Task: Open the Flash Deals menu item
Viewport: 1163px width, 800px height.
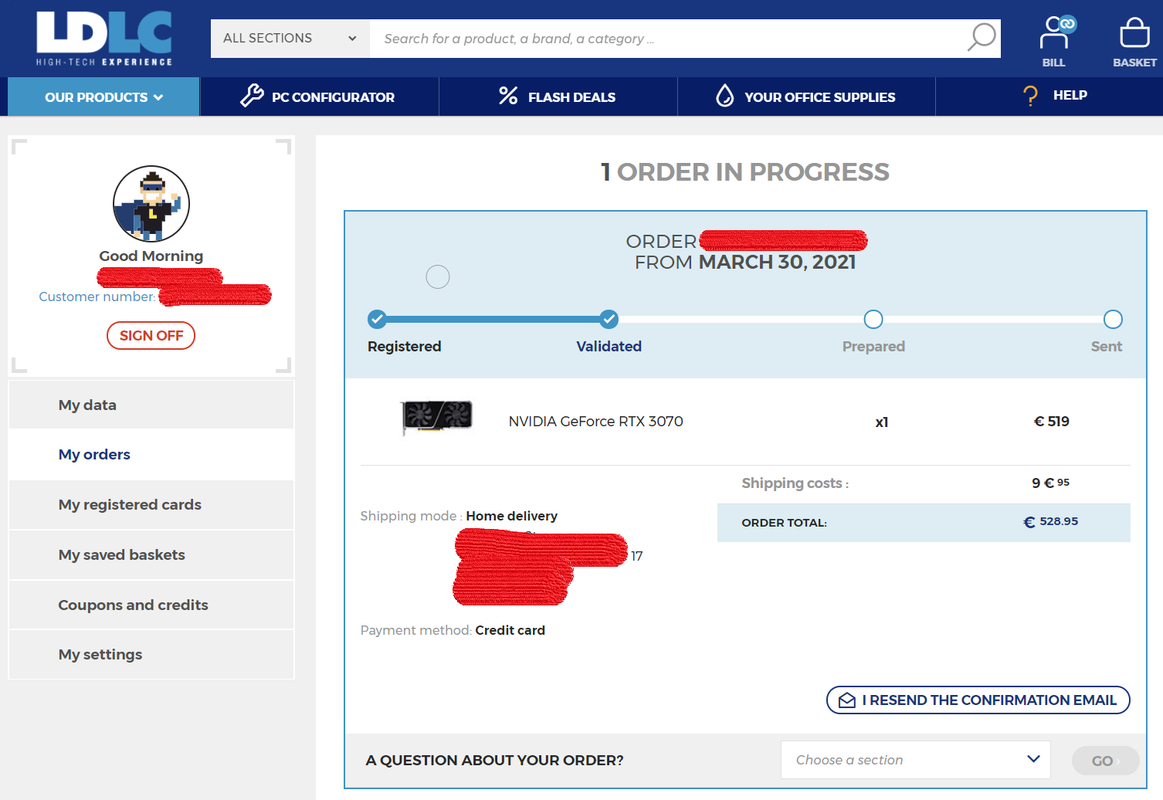Action: coord(558,97)
